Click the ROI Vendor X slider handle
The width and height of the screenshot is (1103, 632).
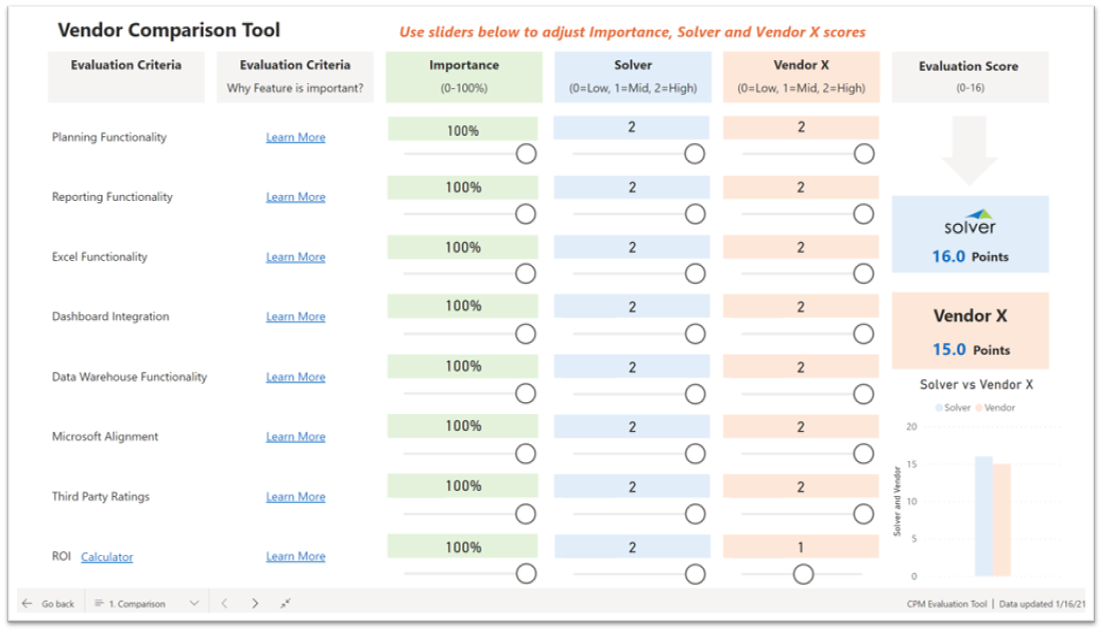(x=803, y=574)
